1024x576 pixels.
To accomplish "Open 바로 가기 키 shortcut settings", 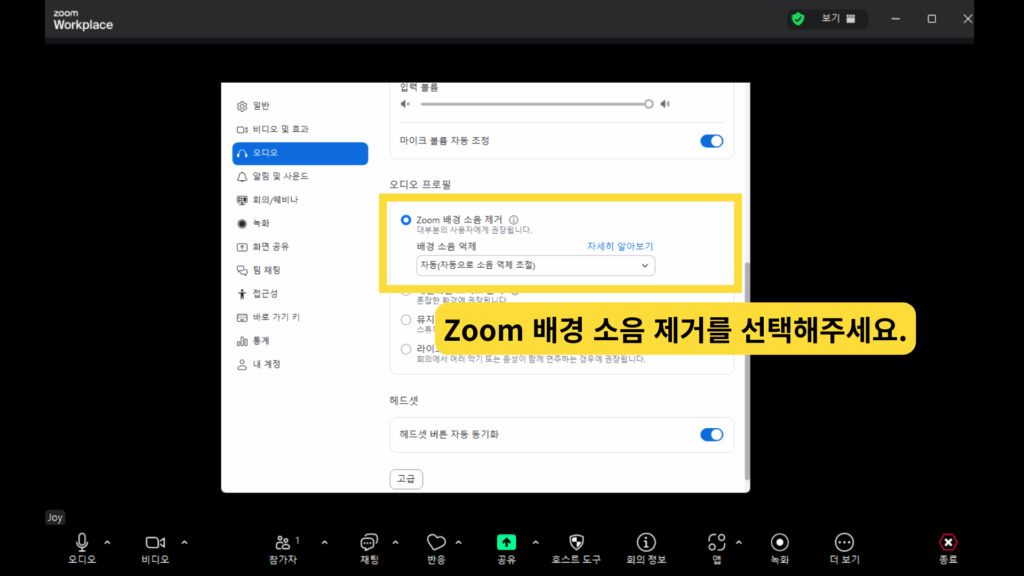I will click(x=300, y=317).
